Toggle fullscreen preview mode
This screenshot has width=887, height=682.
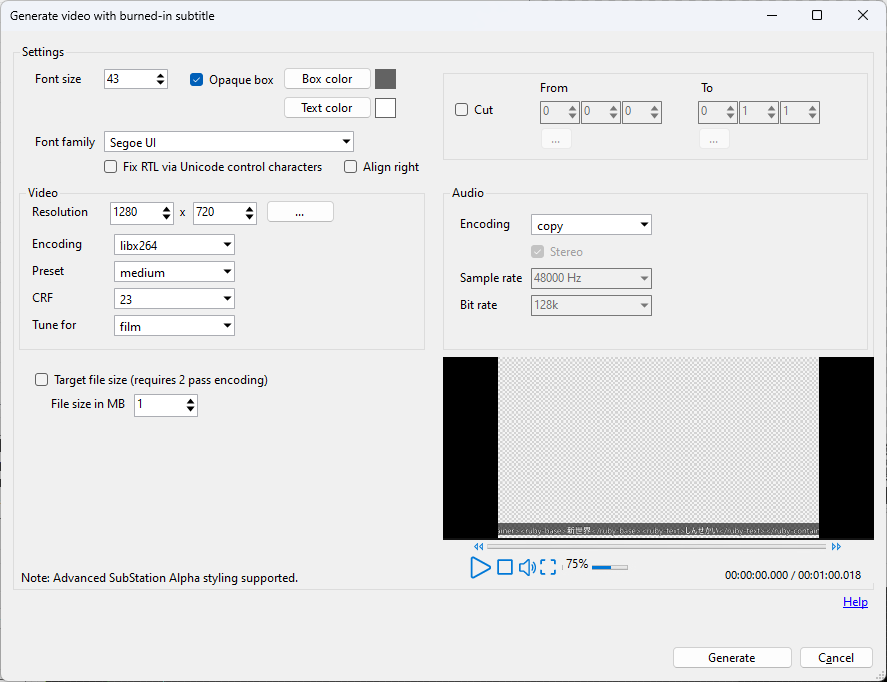548,566
